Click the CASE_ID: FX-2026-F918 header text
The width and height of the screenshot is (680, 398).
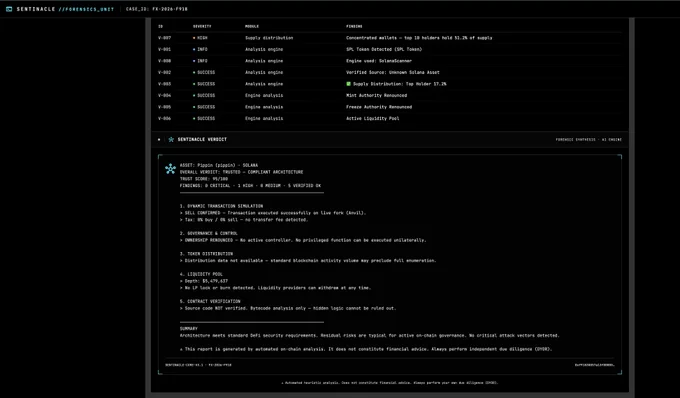(x=157, y=9)
